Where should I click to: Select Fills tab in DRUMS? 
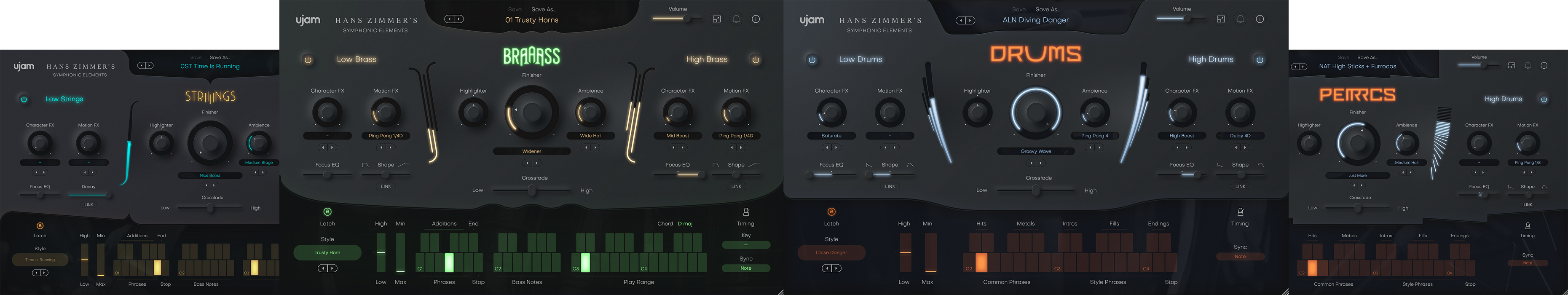pyautogui.click(x=1114, y=224)
